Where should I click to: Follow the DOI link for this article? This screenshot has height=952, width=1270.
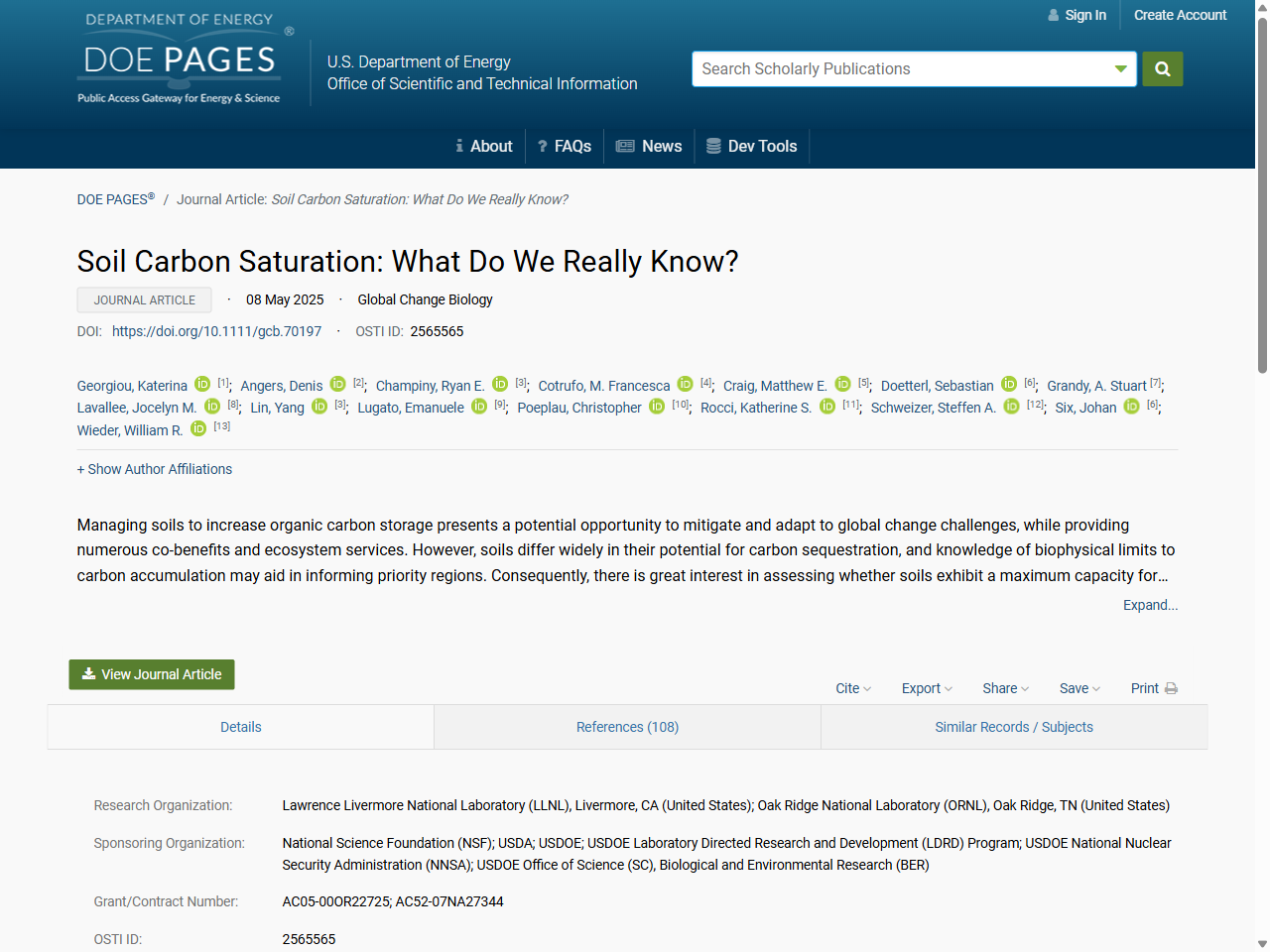point(216,331)
